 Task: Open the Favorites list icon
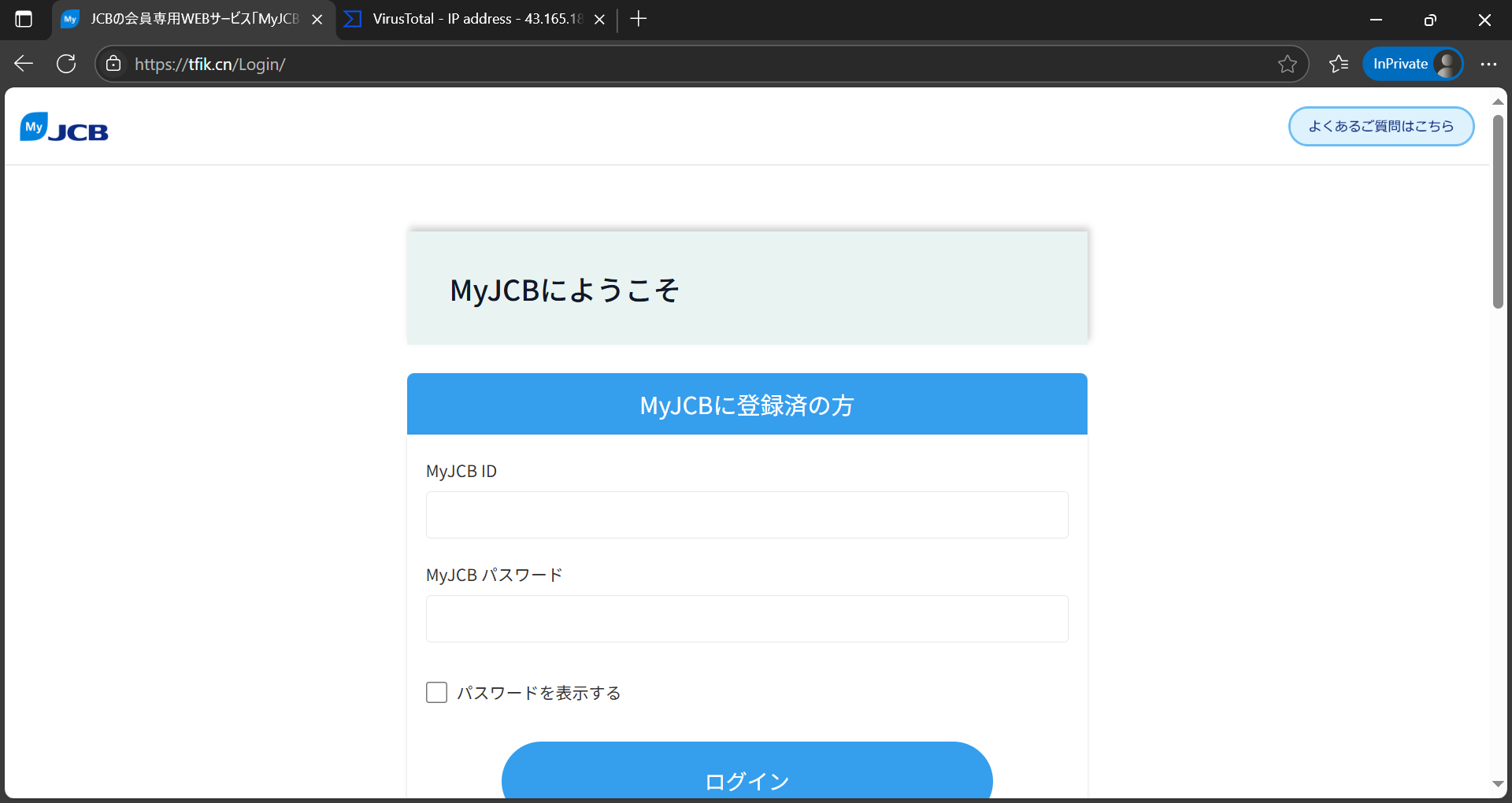tap(1339, 64)
